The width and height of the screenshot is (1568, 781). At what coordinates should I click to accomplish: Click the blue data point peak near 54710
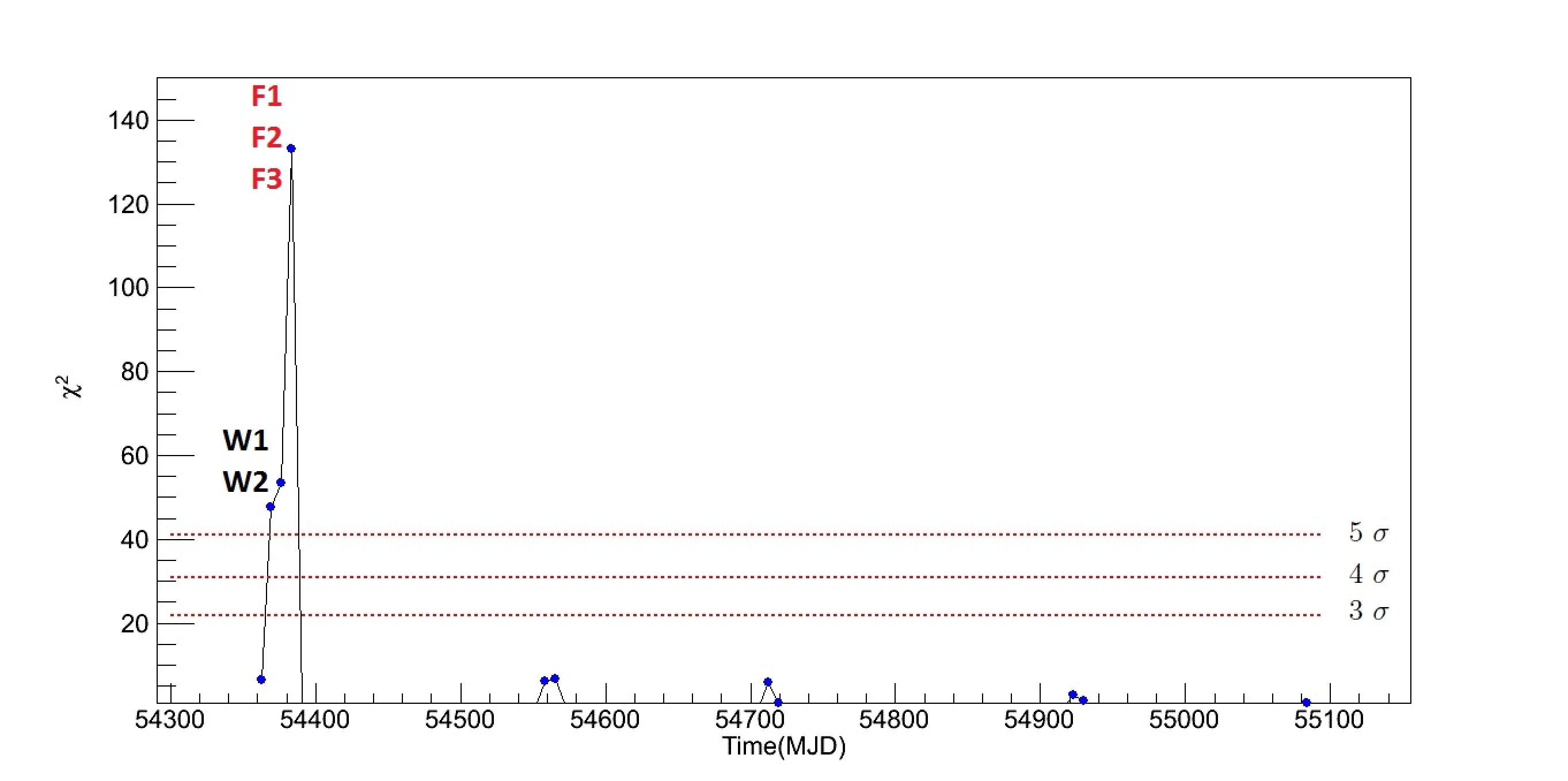click(x=767, y=682)
